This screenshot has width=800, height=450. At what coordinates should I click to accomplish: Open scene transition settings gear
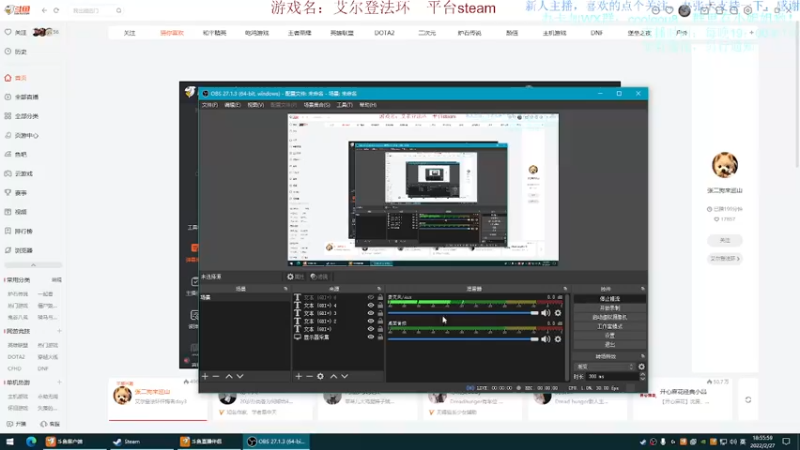tap(641, 366)
